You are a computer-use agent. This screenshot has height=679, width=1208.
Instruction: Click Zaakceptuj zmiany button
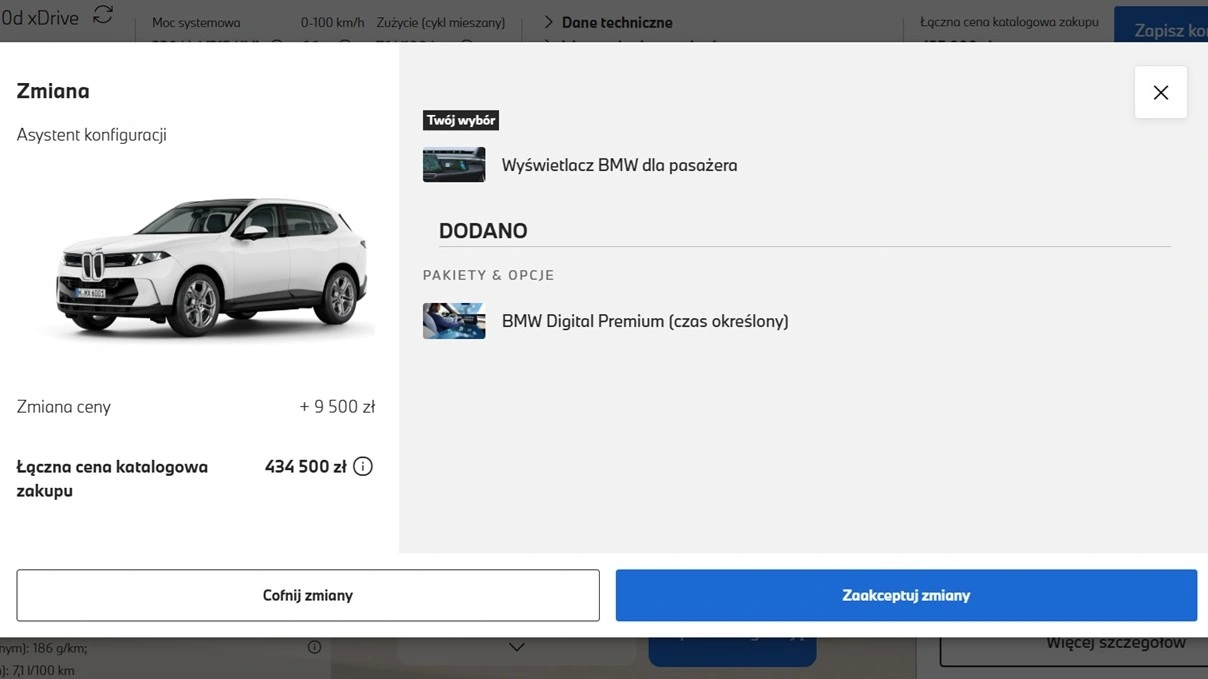(x=906, y=595)
